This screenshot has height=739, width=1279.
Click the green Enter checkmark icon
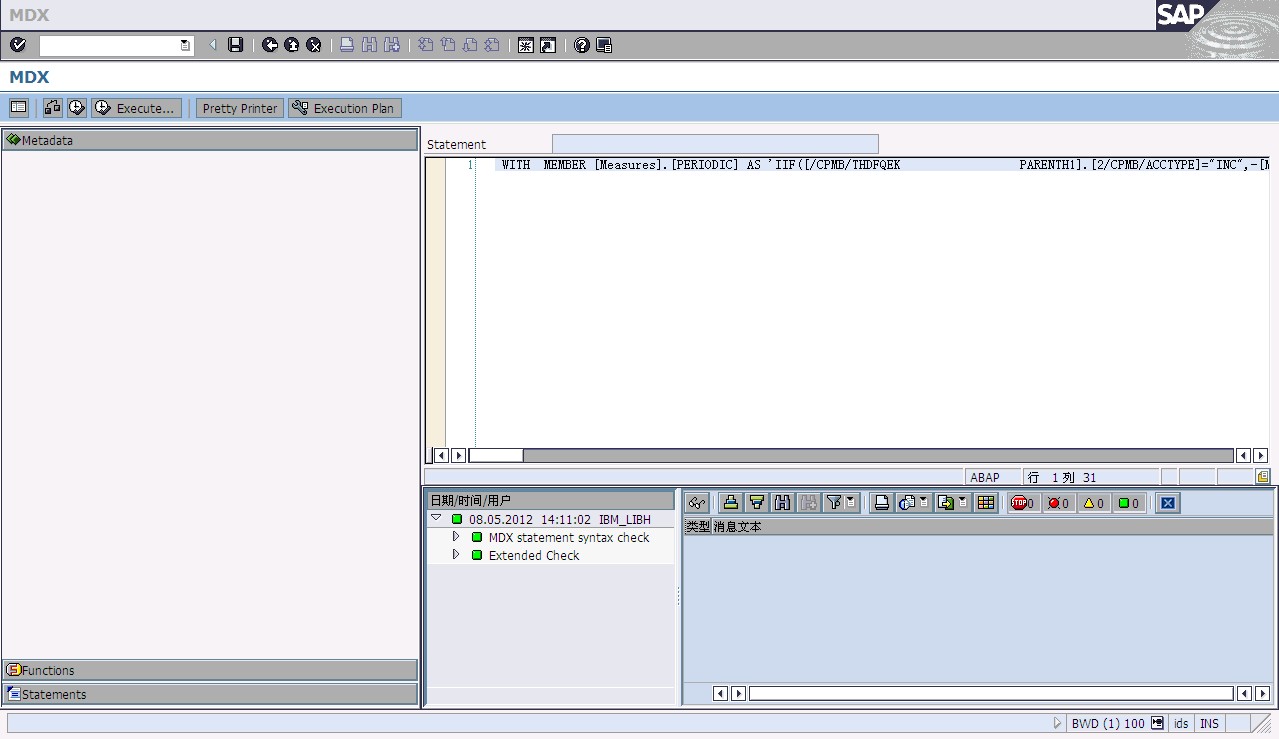[x=18, y=45]
